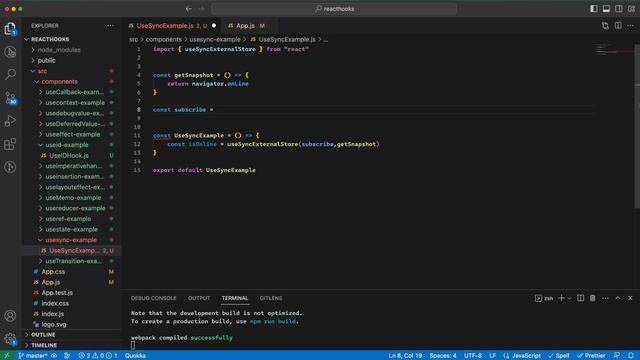This screenshot has height=360, width=640.
Task: Select the Terminal tab
Action: tap(235, 298)
